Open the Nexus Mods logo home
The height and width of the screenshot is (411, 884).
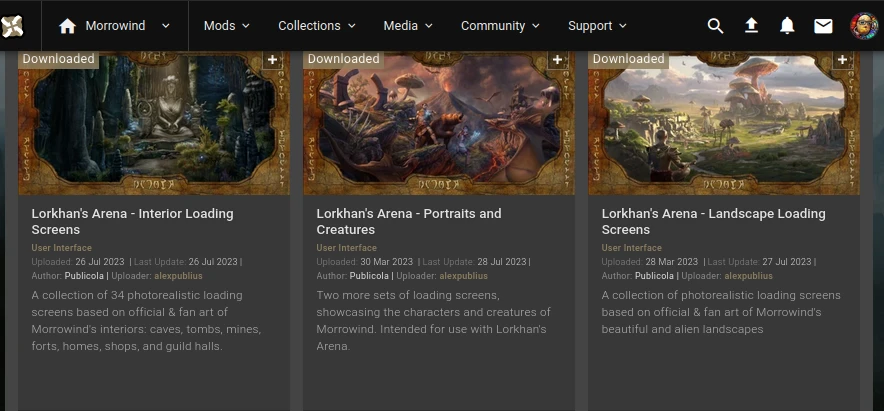(12, 26)
